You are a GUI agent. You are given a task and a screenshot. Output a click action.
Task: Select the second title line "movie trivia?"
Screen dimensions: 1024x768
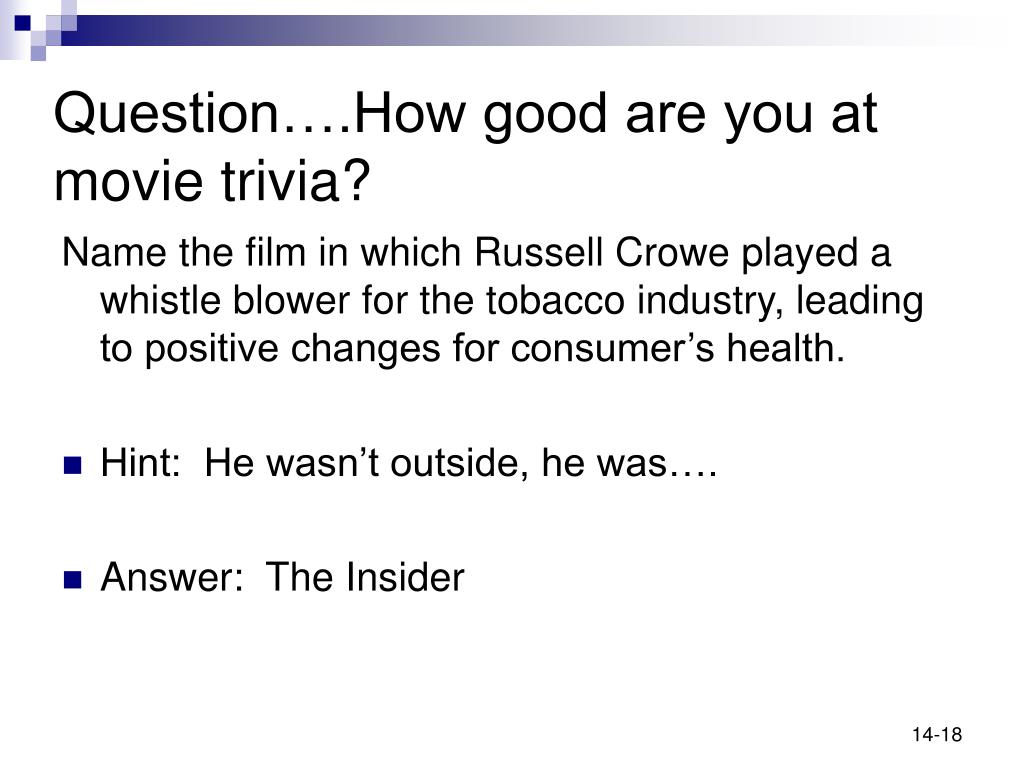pyautogui.click(x=212, y=182)
